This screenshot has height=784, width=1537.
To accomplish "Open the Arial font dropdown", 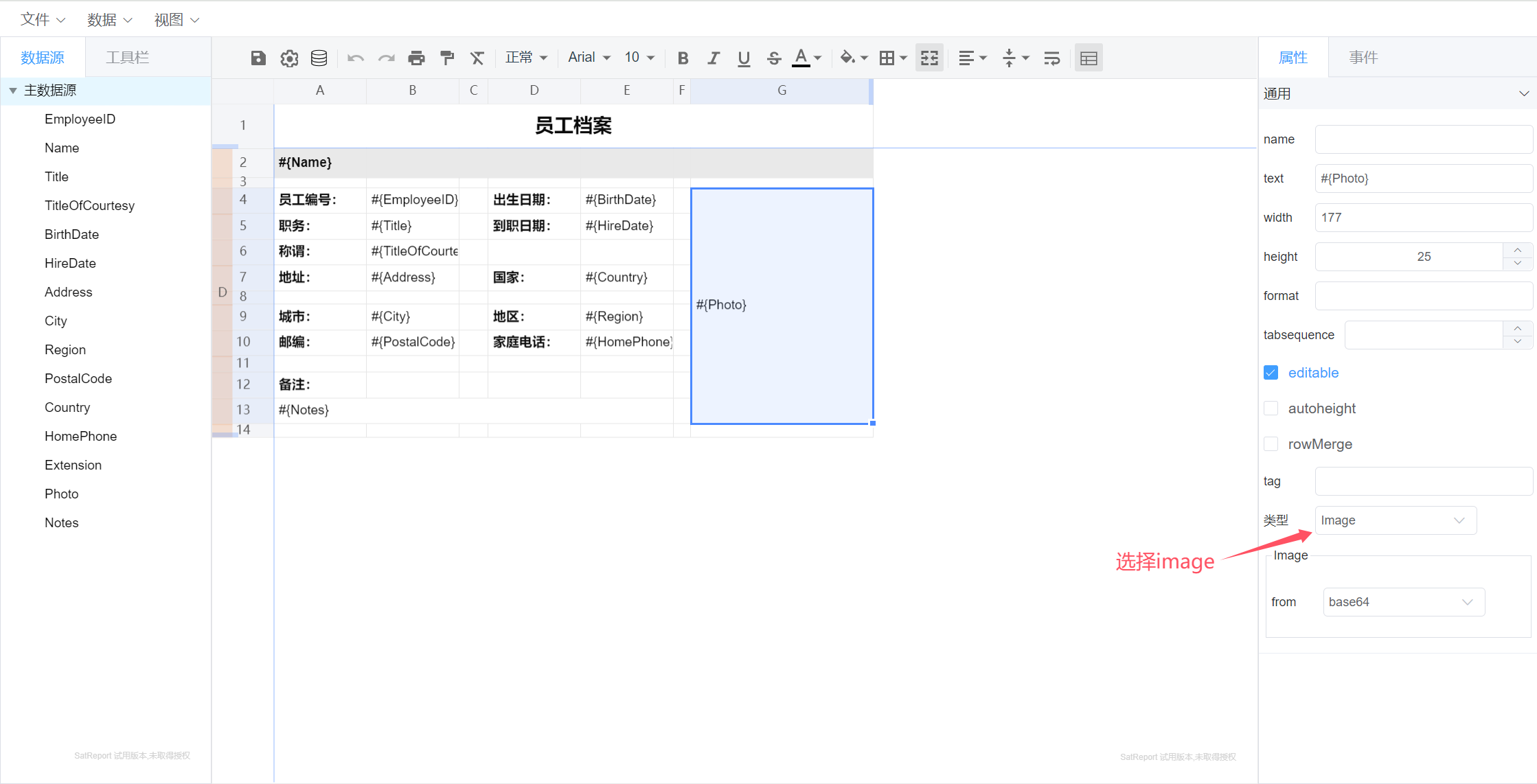I will click(589, 58).
